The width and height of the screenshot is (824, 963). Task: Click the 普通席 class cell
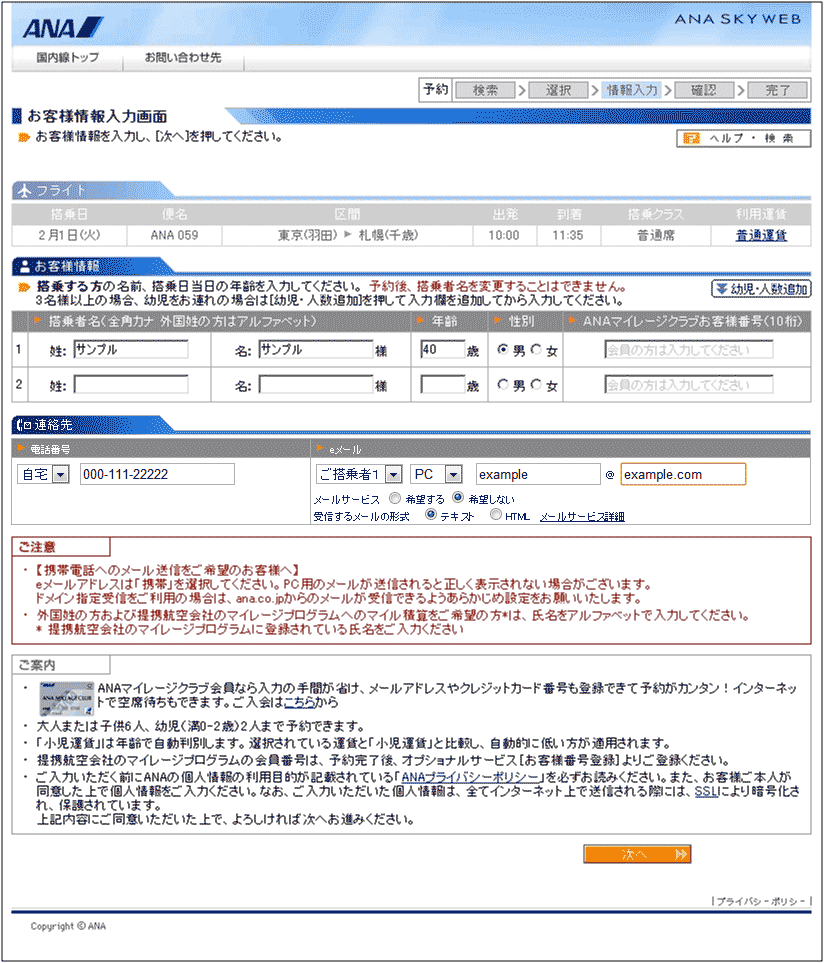[655, 235]
